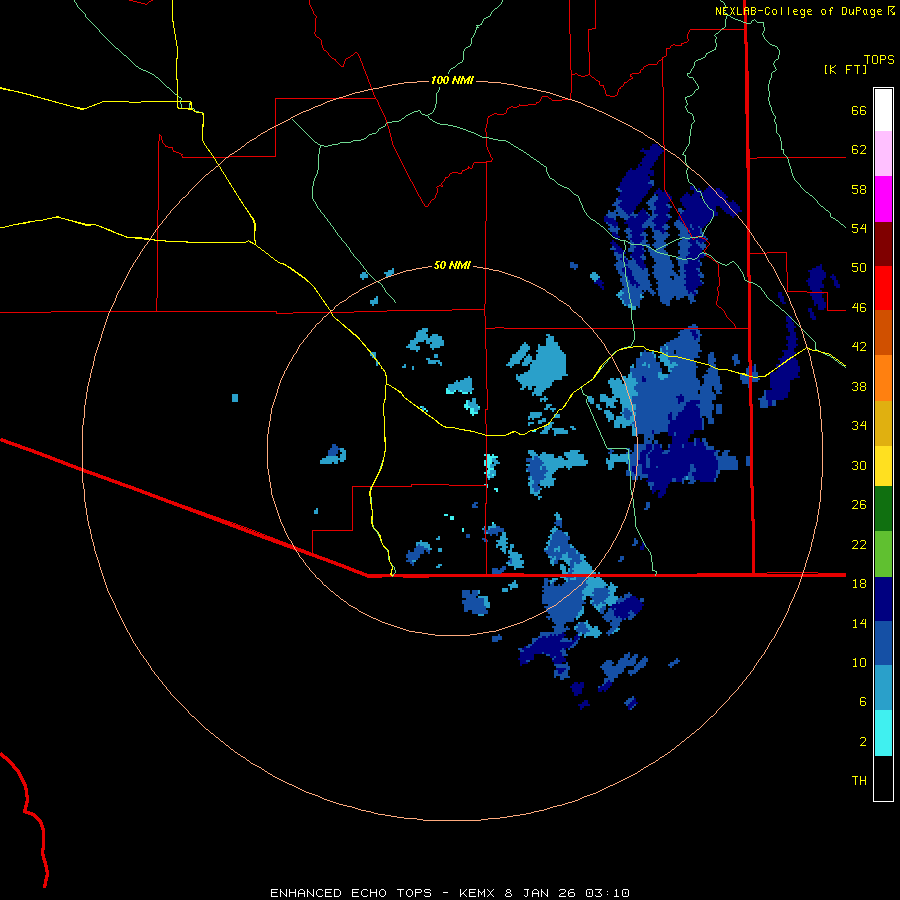Click the white swatch atop the tops legend
This screenshot has width=900, height=900.
(883, 110)
